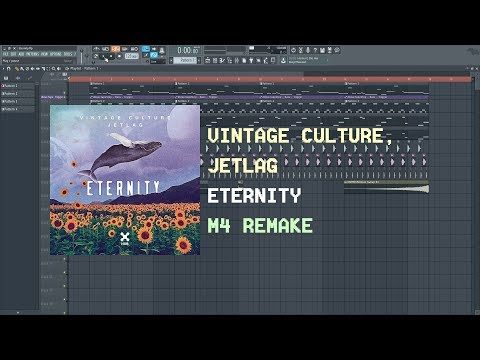Viewport: 480px width, 360px height.
Task: Select the playlist Select tool
Action: coord(48,69)
